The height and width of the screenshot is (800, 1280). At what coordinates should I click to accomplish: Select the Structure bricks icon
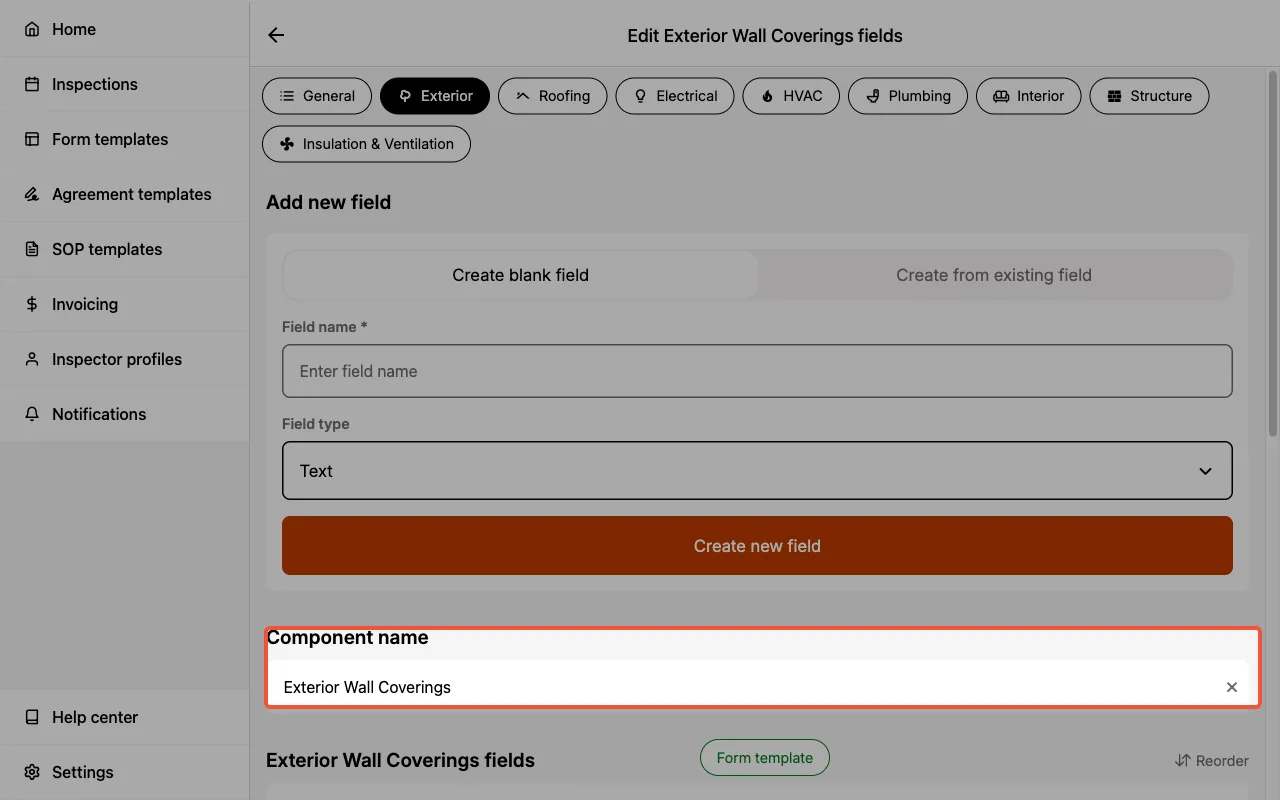click(x=1114, y=96)
